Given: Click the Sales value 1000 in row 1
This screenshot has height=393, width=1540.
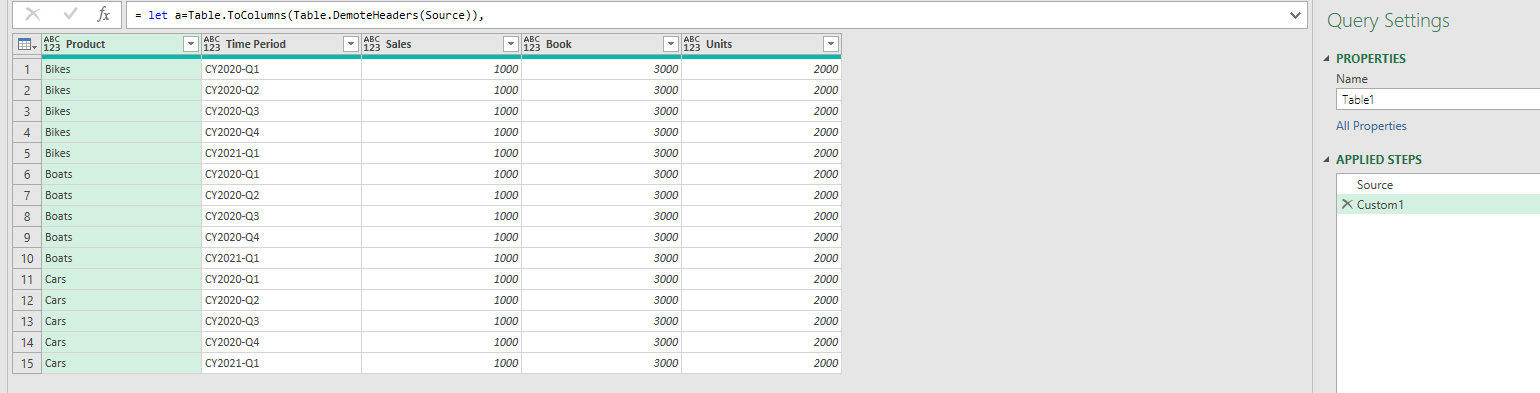Looking at the screenshot, I should pyautogui.click(x=441, y=69).
